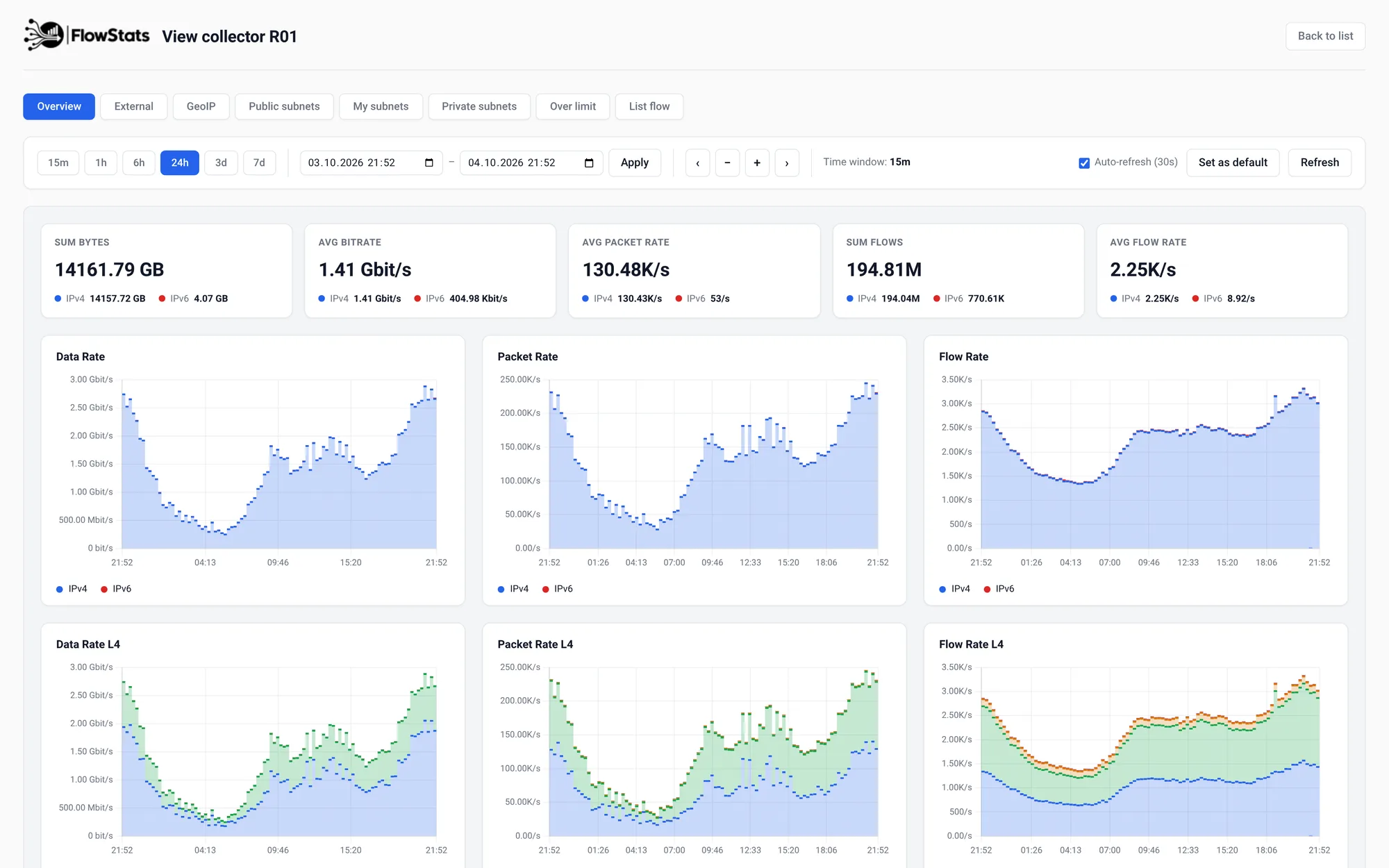Image resolution: width=1389 pixels, height=868 pixels.
Task: Open the My subnets tab
Action: (x=381, y=106)
